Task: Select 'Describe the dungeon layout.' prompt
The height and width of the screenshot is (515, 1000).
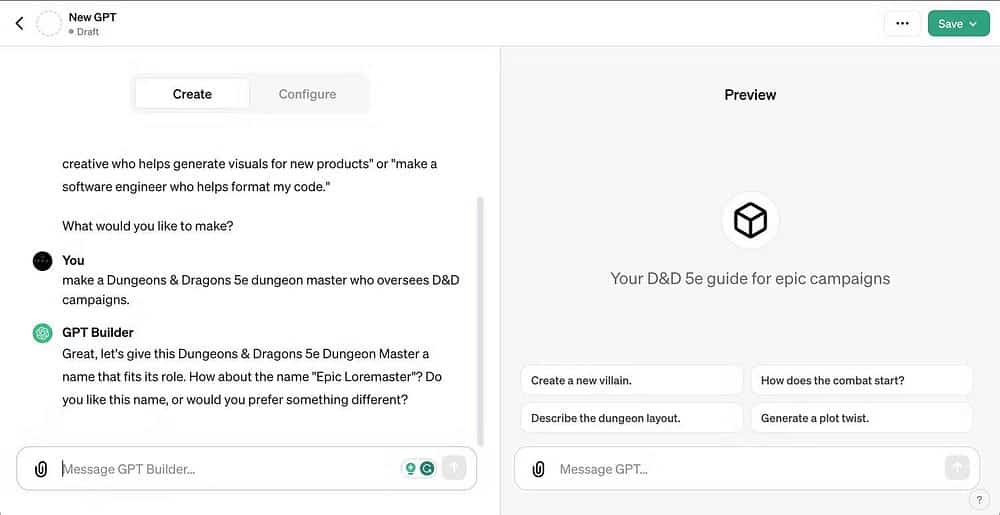Action: tap(632, 418)
